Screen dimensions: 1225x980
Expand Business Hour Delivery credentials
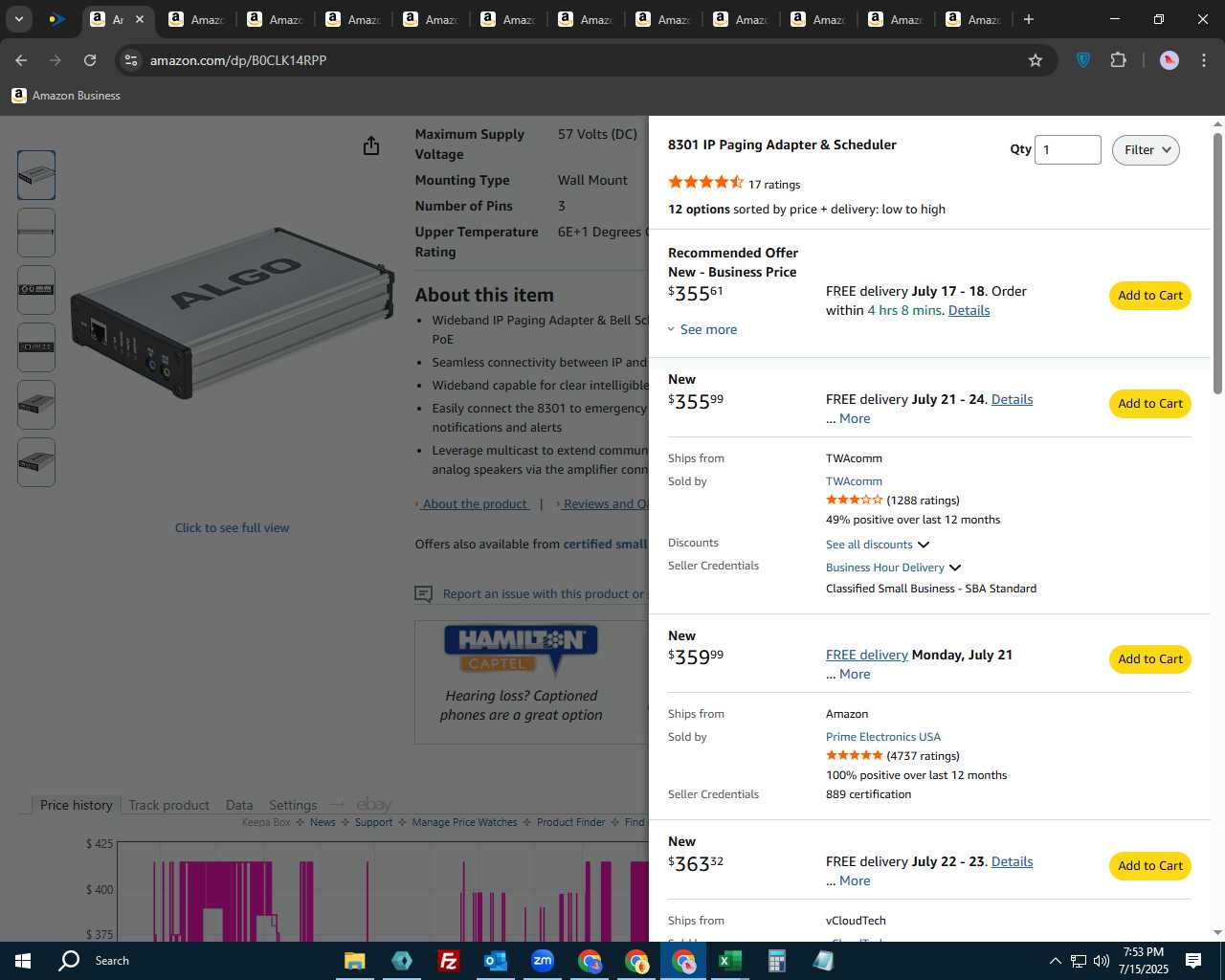894,568
